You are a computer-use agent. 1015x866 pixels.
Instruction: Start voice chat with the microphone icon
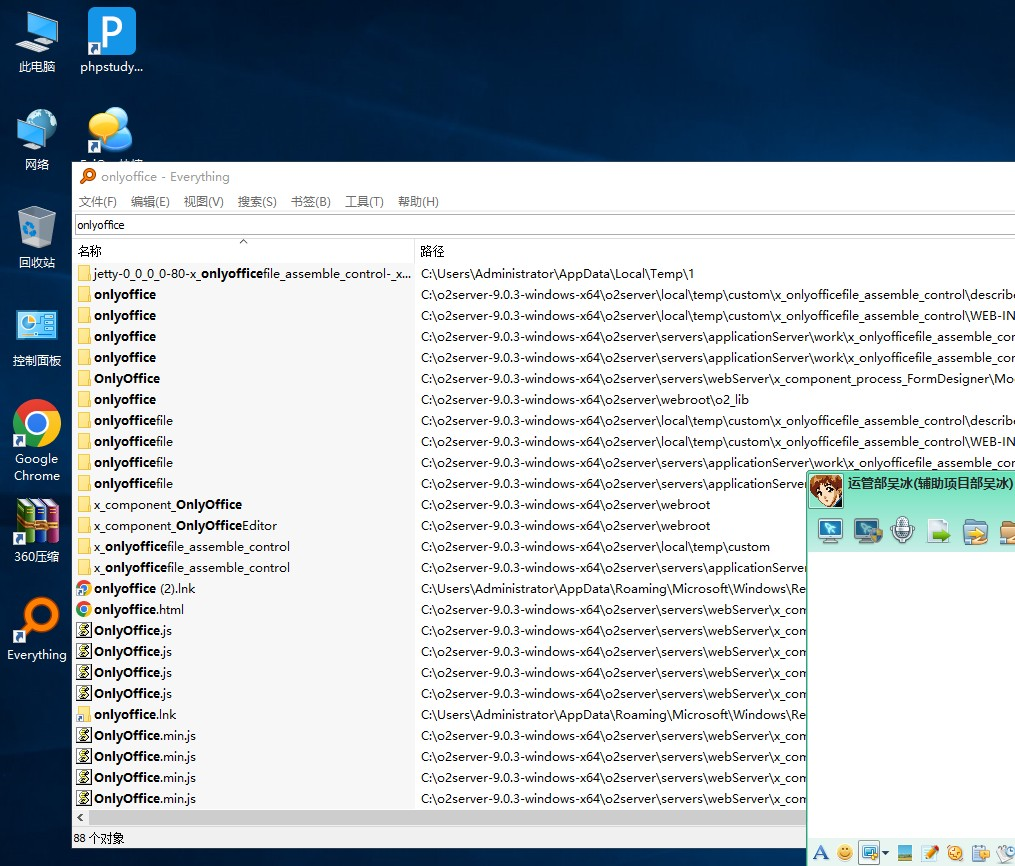903,531
